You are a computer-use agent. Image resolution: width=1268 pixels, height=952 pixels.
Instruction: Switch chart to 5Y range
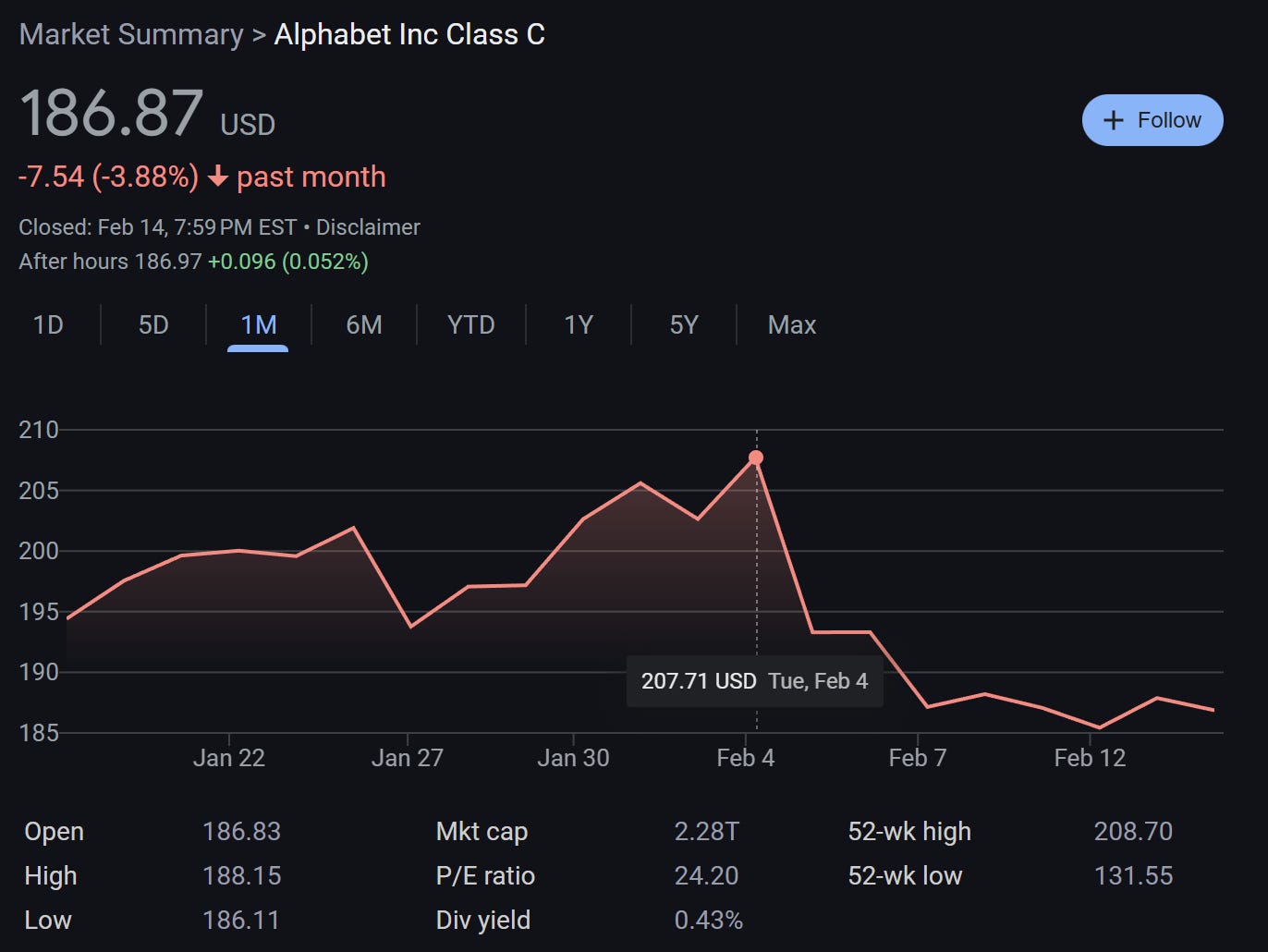(x=684, y=325)
